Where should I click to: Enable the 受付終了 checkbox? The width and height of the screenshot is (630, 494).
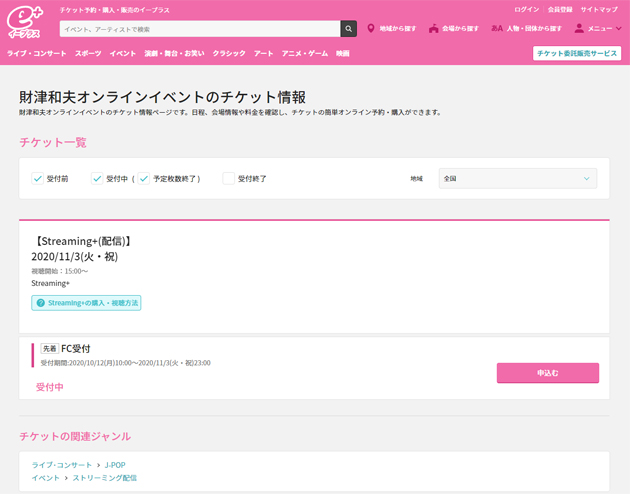pos(229,179)
